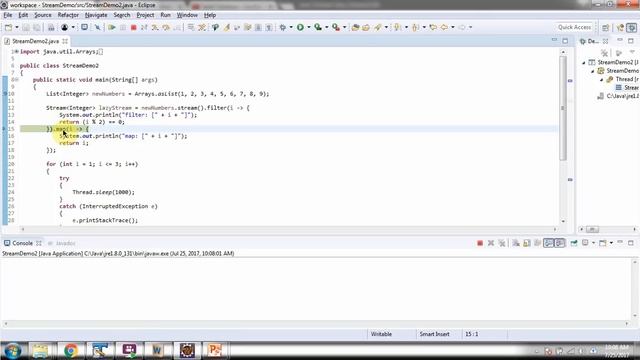The image size is (640, 360).
Task: Click the Run Last Tool external tools icon
Action: pyautogui.click(x=336, y=27)
